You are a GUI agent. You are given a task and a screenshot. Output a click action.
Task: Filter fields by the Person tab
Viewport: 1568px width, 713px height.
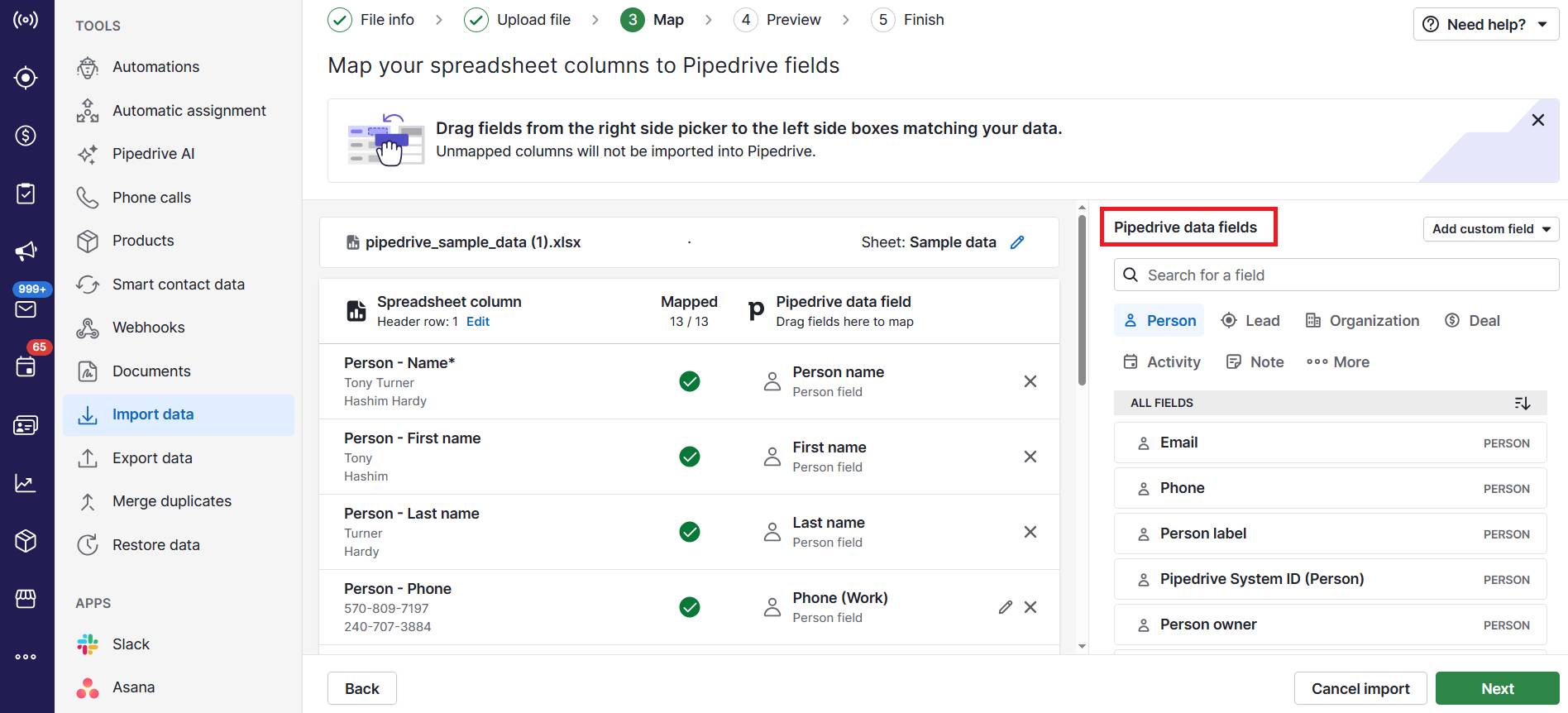pyautogui.click(x=1159, y=321)
